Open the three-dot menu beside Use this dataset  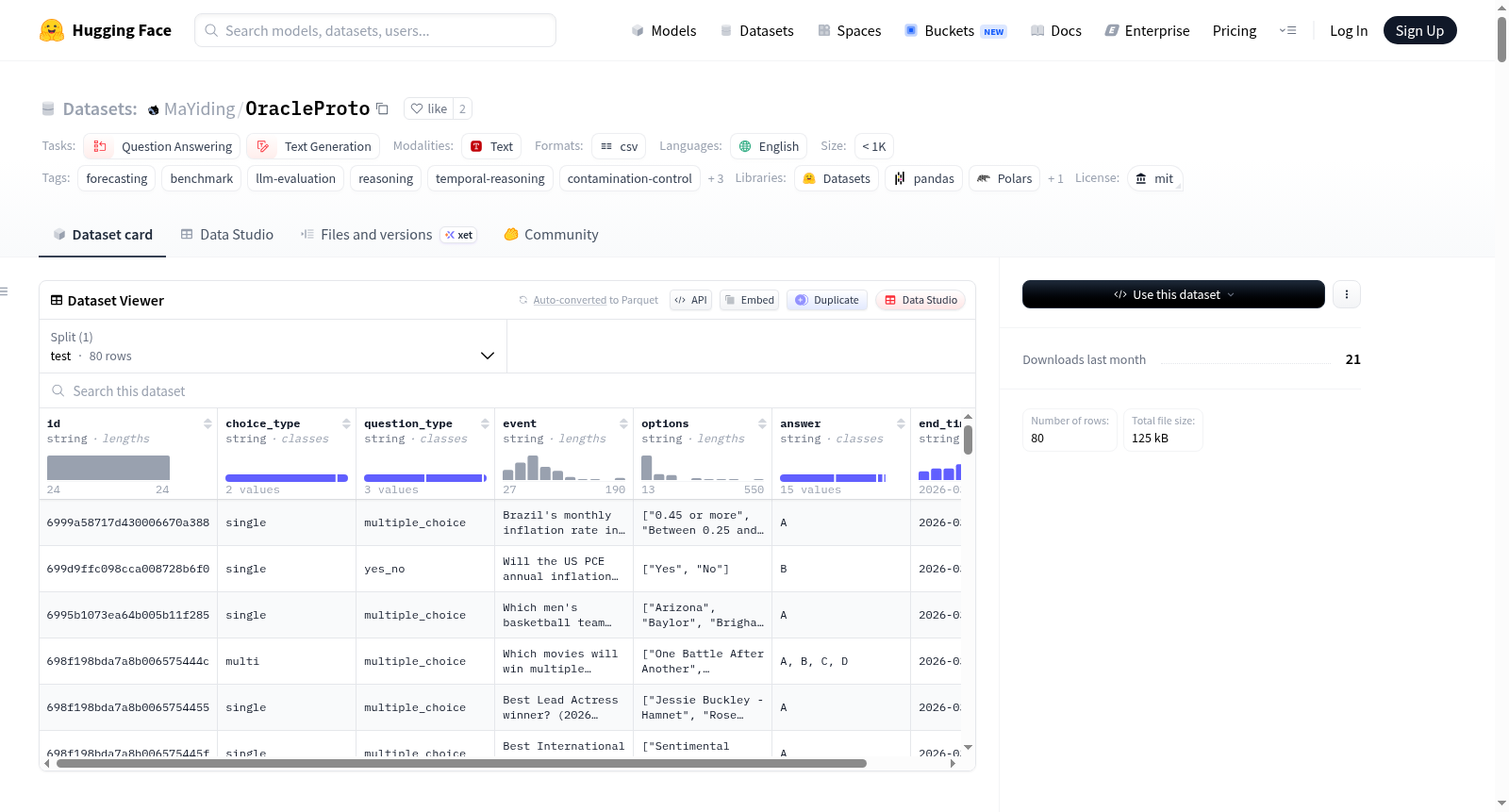(1346, 294)
